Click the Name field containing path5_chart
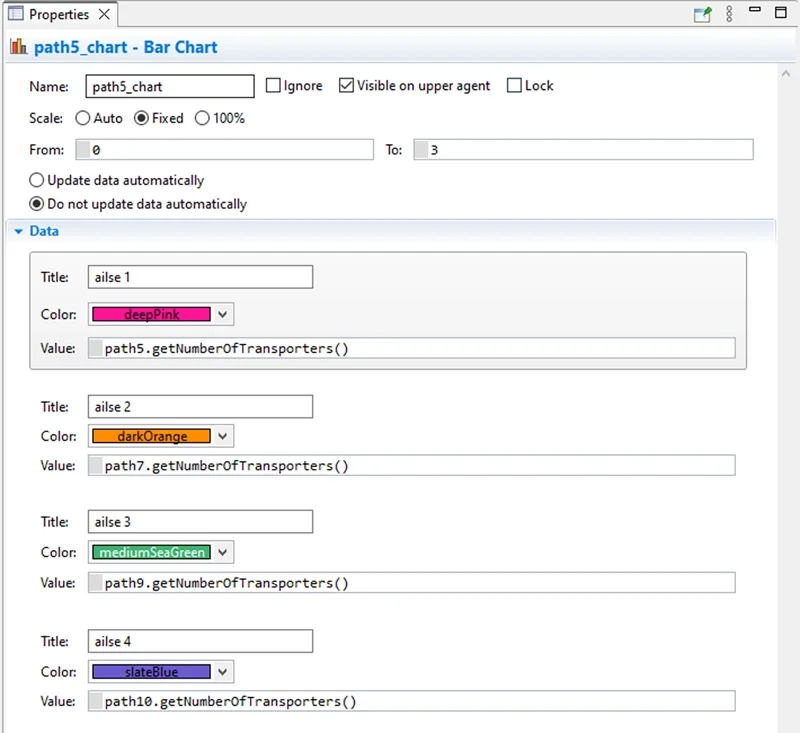This screenshot has height=733, width=800. click(168, 86)
